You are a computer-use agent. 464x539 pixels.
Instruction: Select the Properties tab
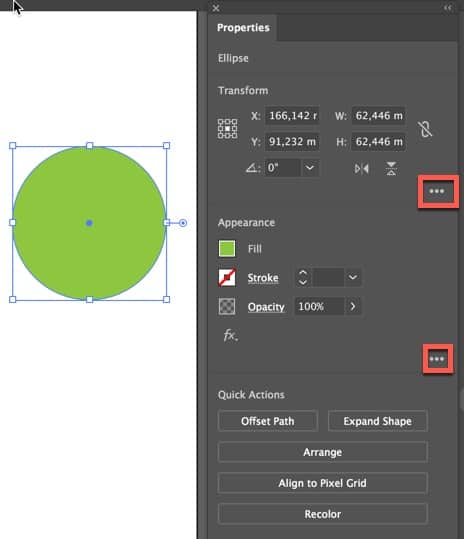(243, 28)
